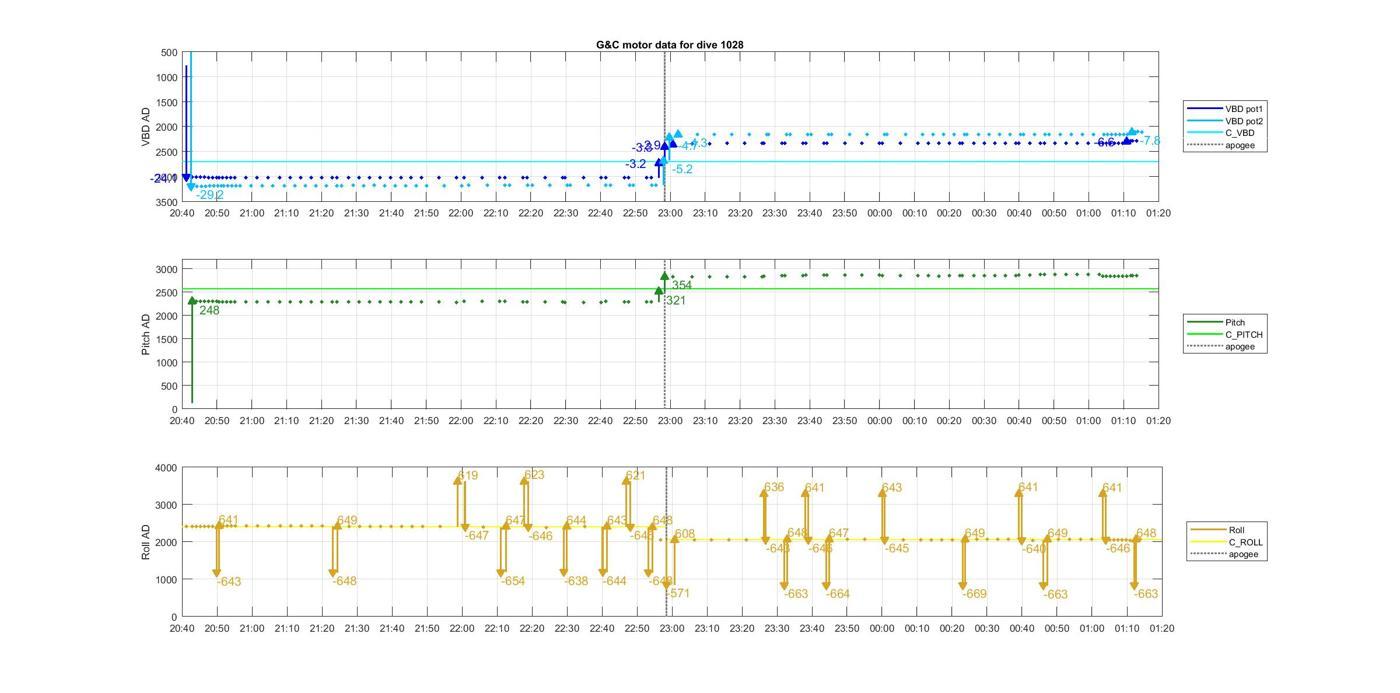This screenshot has width=1400, height=693.
Task: Click the '00:00' x-tick on the Pitch plot
Action: pos(880,421)
